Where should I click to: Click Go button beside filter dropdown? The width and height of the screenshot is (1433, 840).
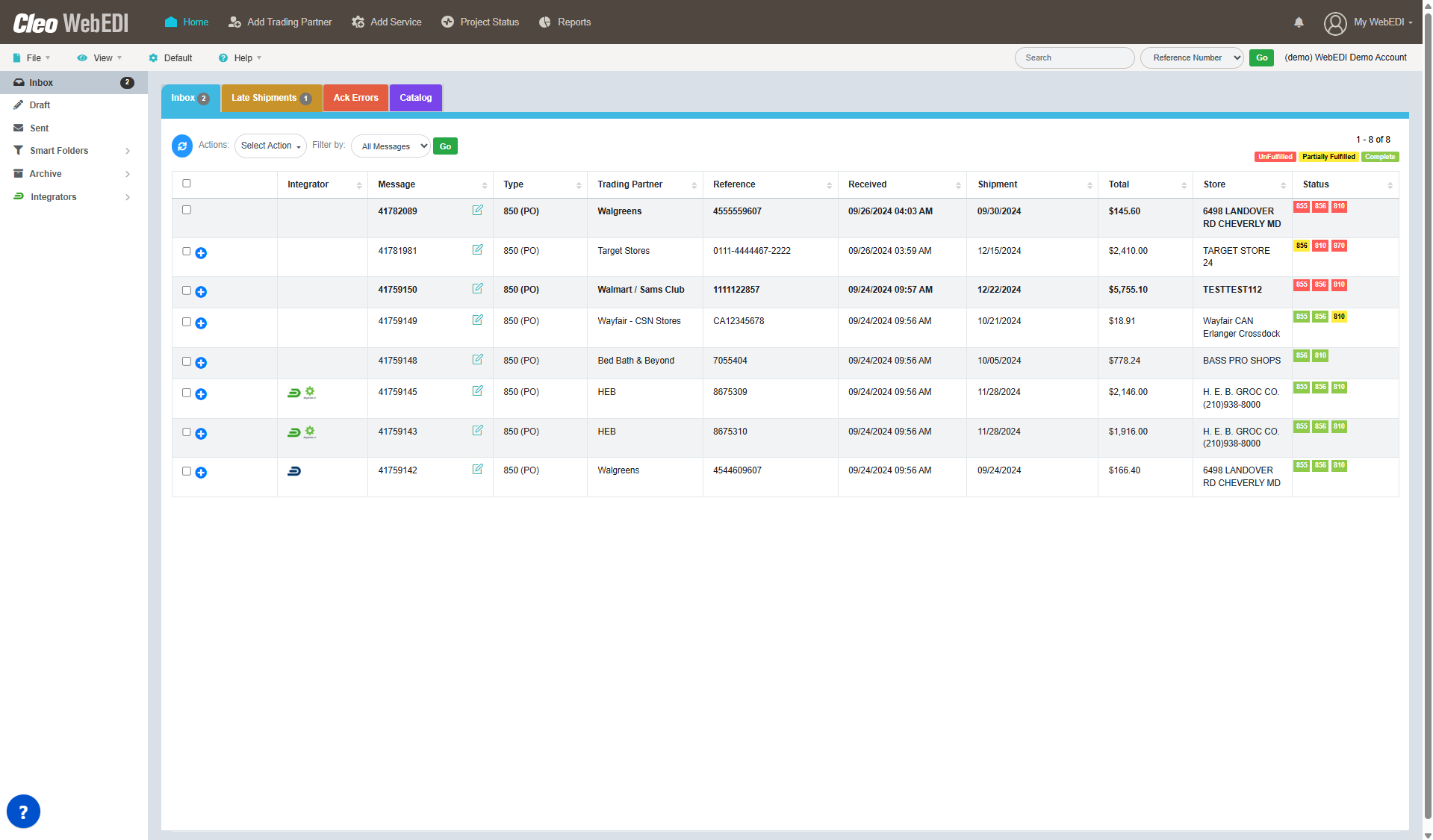pos(445,146)
